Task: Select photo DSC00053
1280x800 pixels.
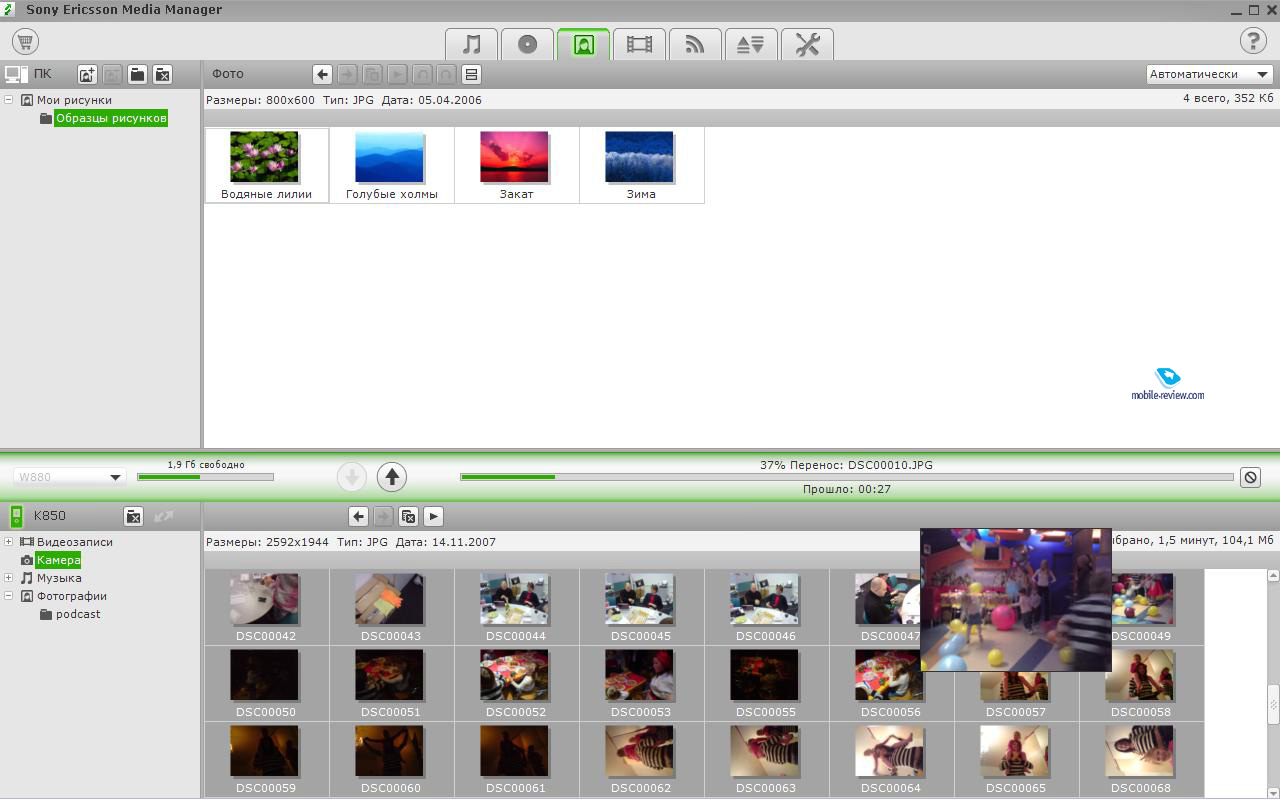Action: click(641, 683)
